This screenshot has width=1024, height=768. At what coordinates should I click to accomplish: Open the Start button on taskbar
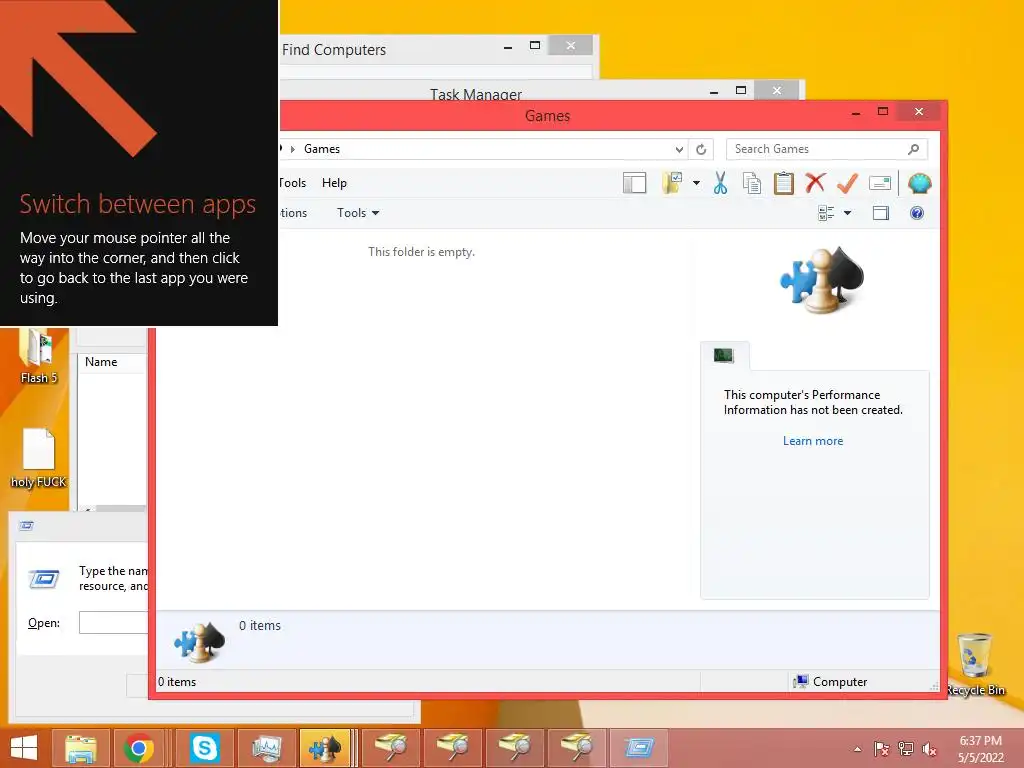point(24,748)
